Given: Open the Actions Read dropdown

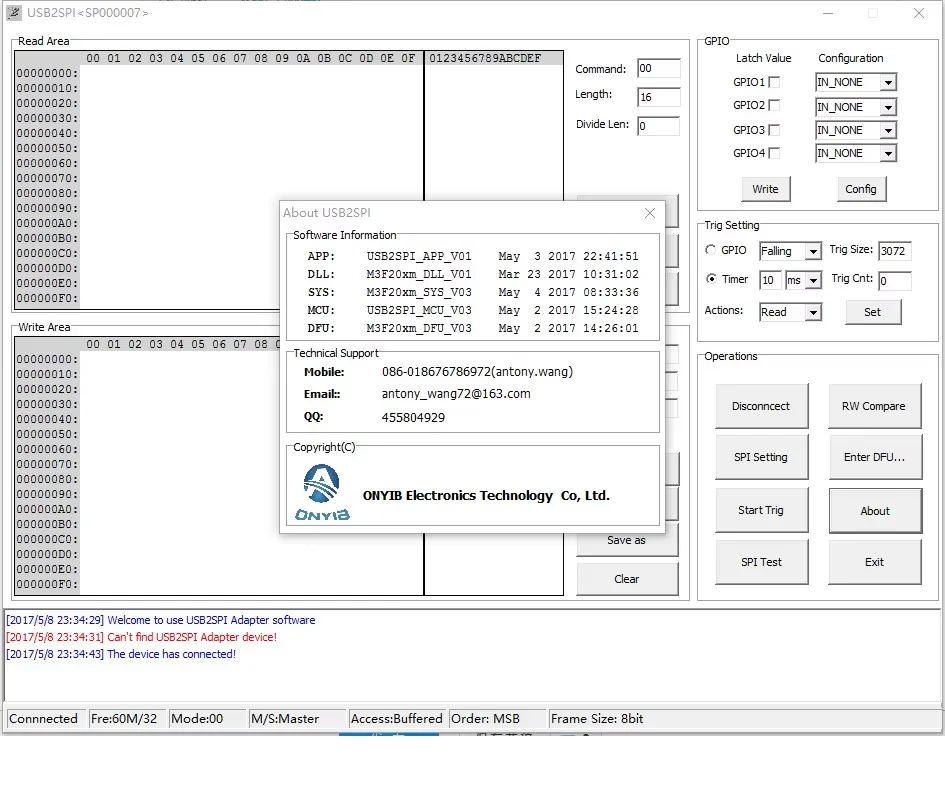Looking at the screenshot, I should [813, 312].
